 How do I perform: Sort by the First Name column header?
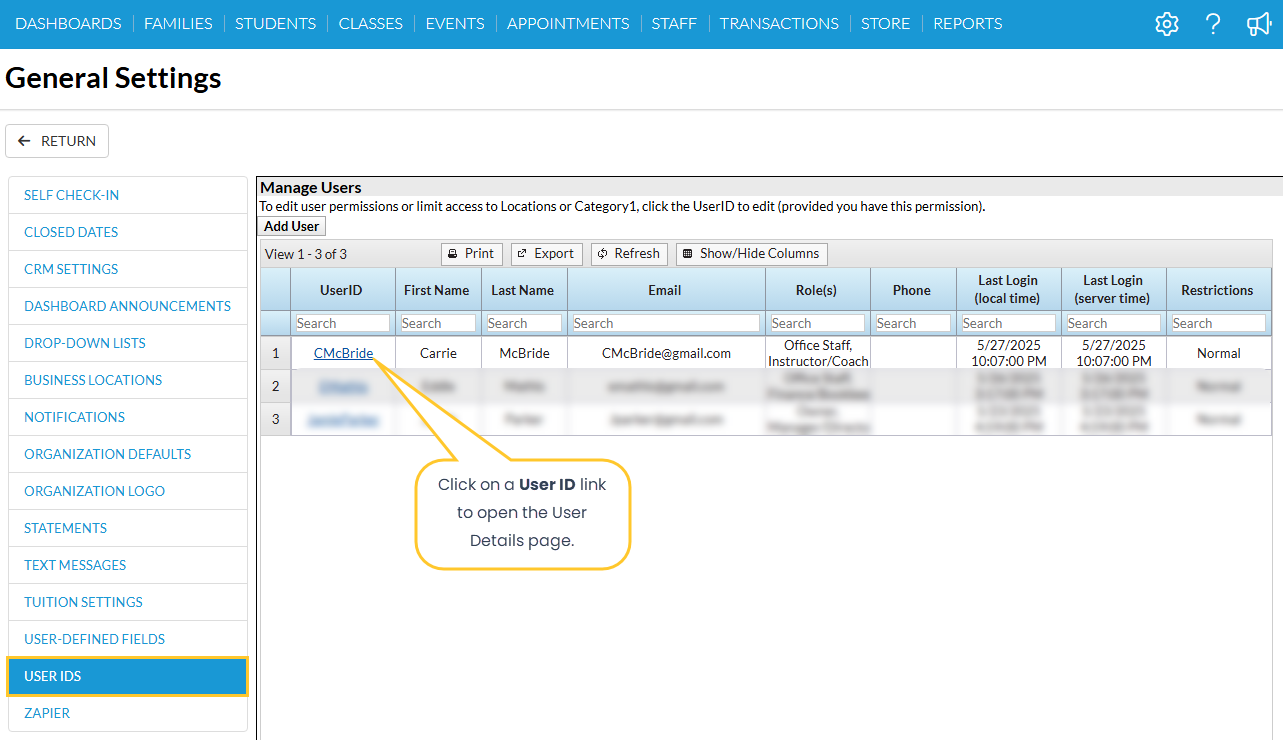point(438,290)
